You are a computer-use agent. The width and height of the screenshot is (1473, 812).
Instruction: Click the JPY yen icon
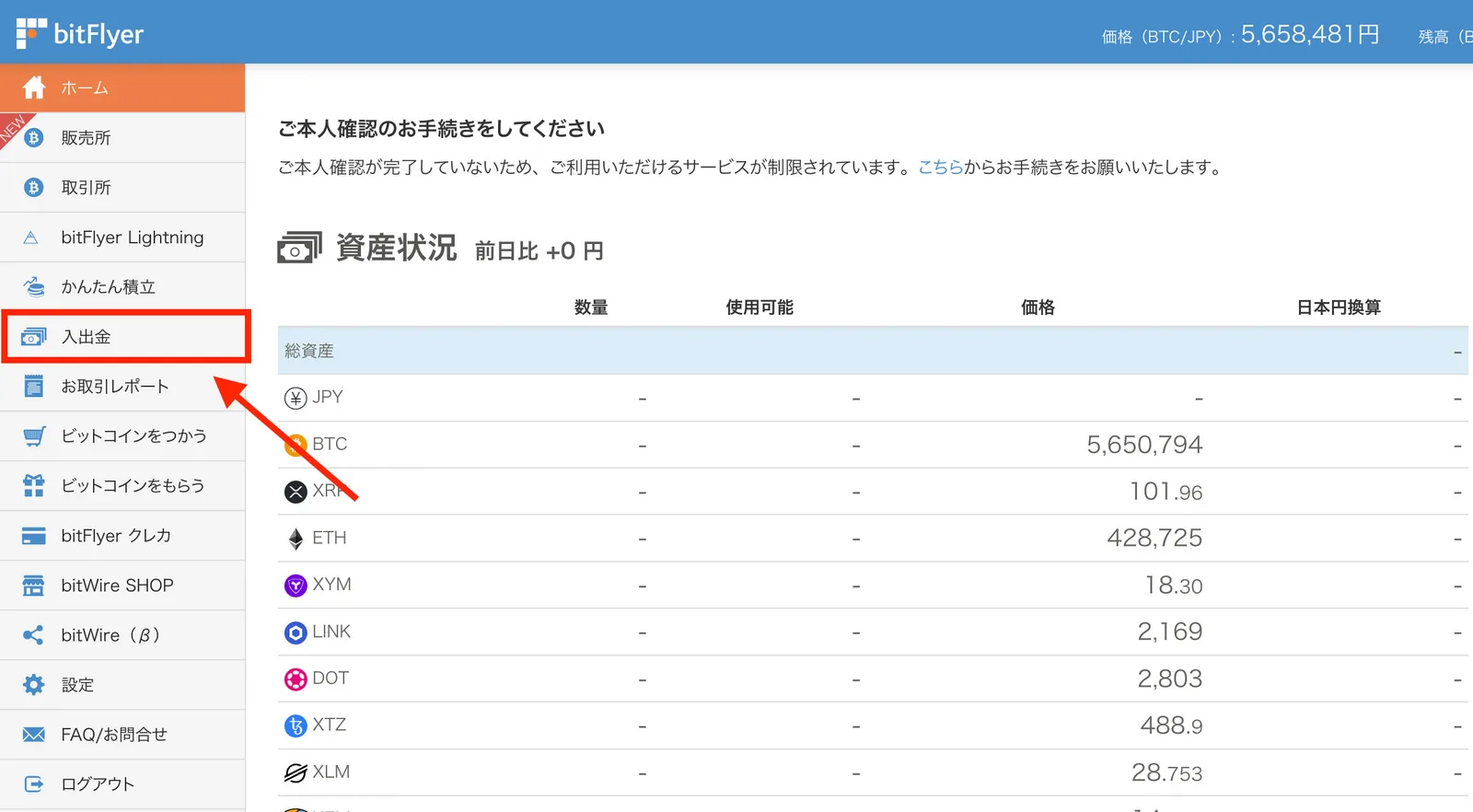click(x=296, y=398)
